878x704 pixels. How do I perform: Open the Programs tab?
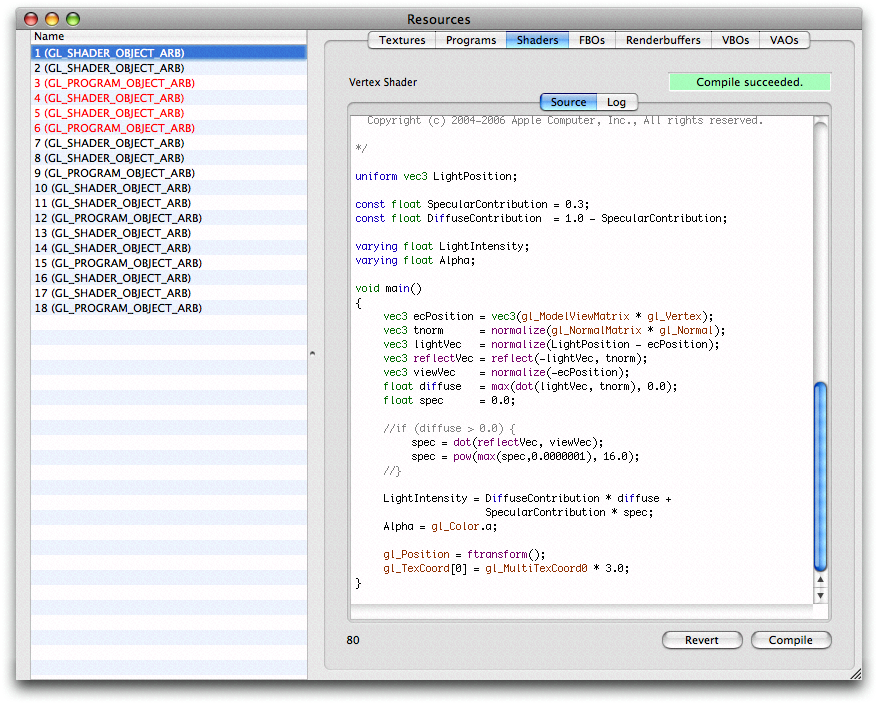tap(471, 40)
